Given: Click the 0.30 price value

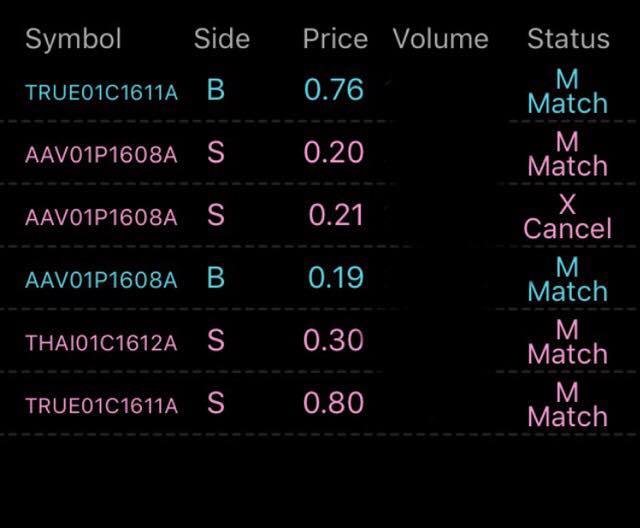Looking at the screenshot, I should 334,340.
